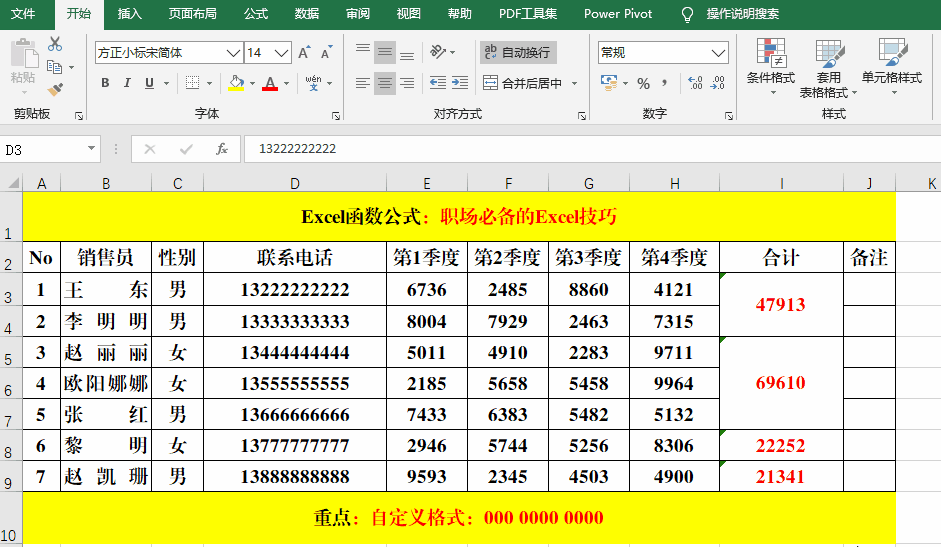This screenshot has height=547, width=941.
Task: Expand the Name Box dropdown arrow
Action: pyautogui.click(x=91, y=148)
